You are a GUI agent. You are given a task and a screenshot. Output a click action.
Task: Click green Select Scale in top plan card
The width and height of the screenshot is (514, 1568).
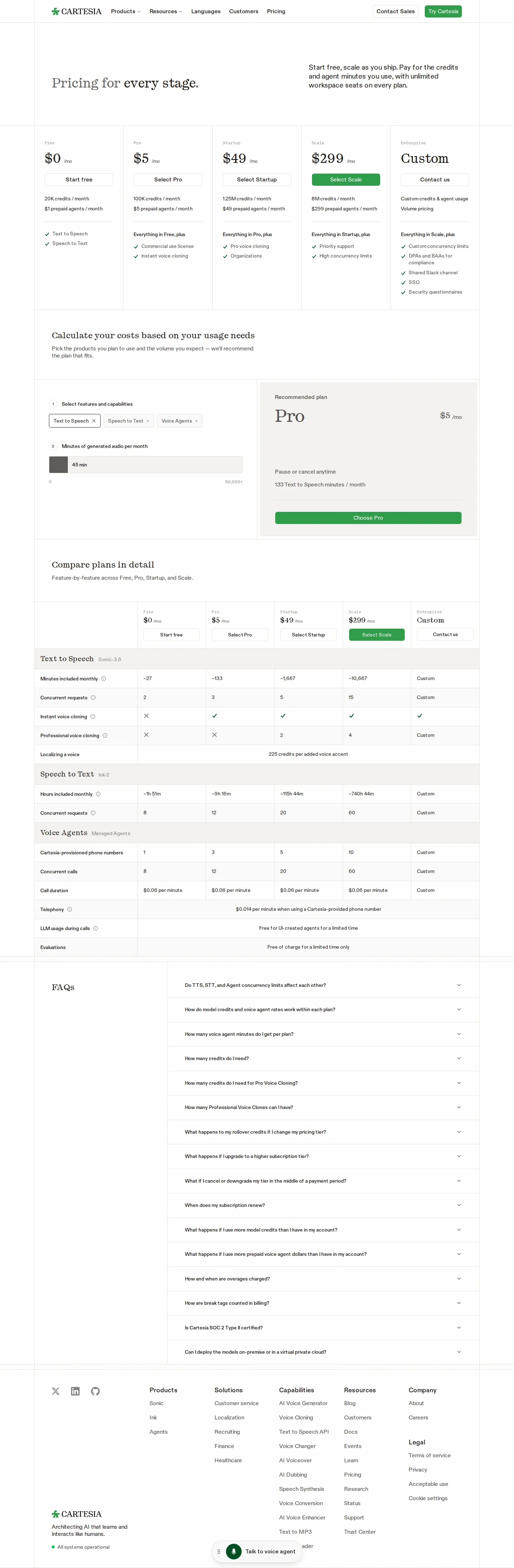click(x=346, y=180)
